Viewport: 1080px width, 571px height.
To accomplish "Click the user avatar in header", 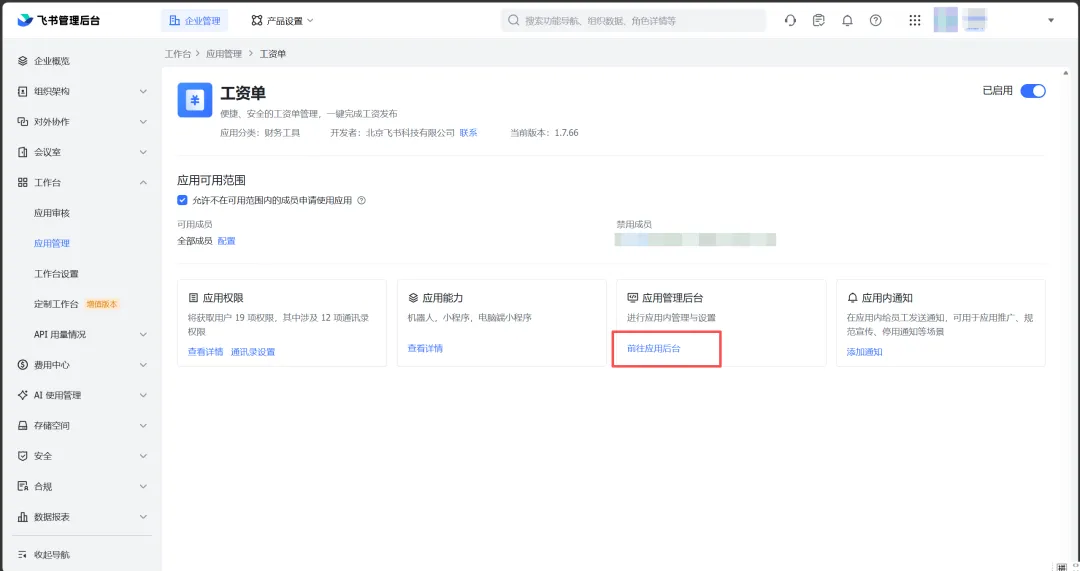I will pyautogui.click(x=946, y=20).
